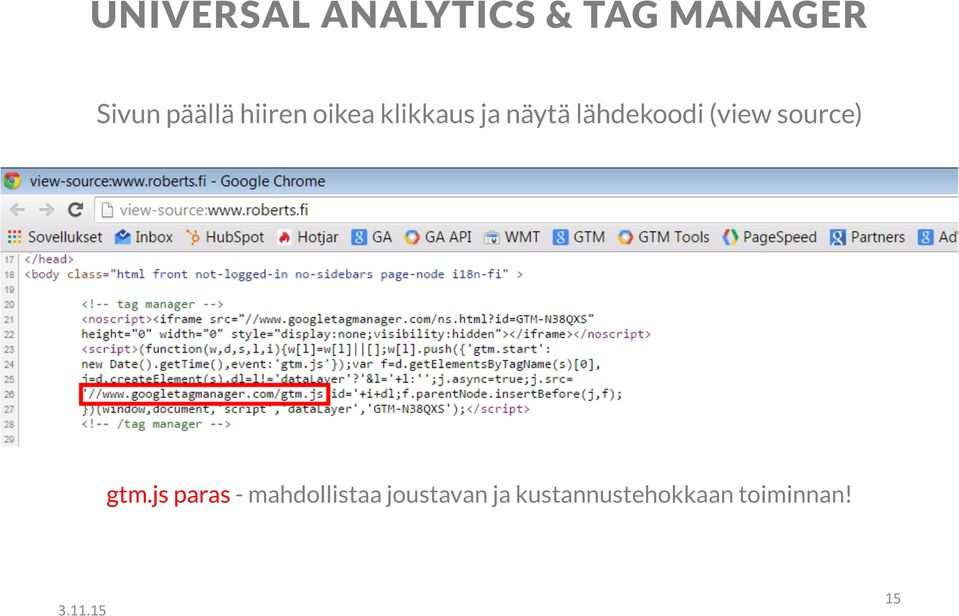
Task: Open the Hotjar bookmark
Action: pos(308,237)
